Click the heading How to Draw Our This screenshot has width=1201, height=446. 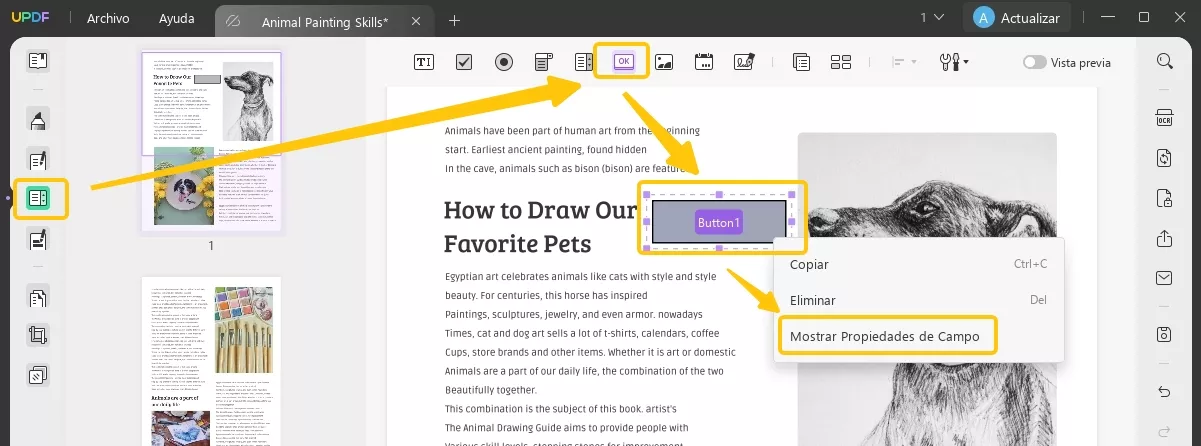pos(540,210)
